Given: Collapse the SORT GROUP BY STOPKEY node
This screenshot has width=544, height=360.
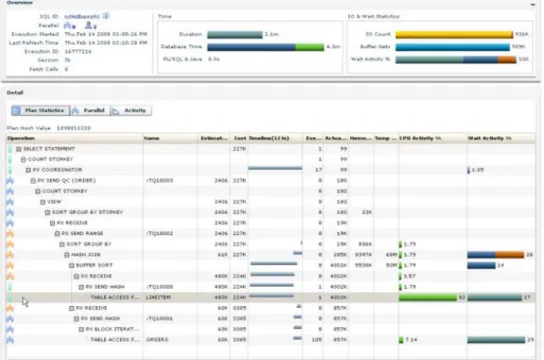Looking at the screenshot, I should (x=48, y=212).
